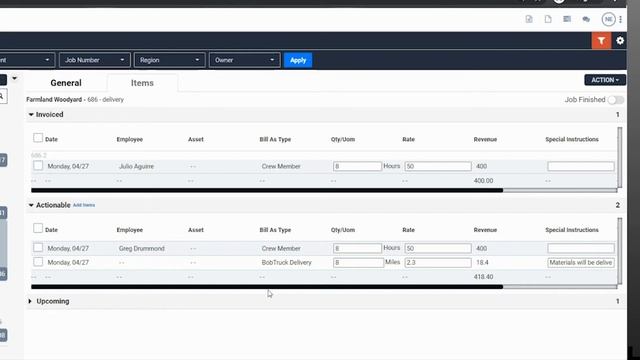Click the Actionable table vertical scrollbar

620,250
